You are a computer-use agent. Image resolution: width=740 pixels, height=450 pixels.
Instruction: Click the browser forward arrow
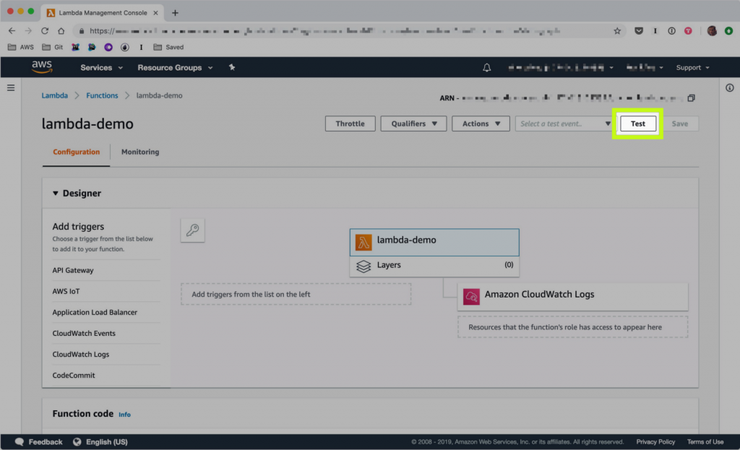tap(28, 31)
